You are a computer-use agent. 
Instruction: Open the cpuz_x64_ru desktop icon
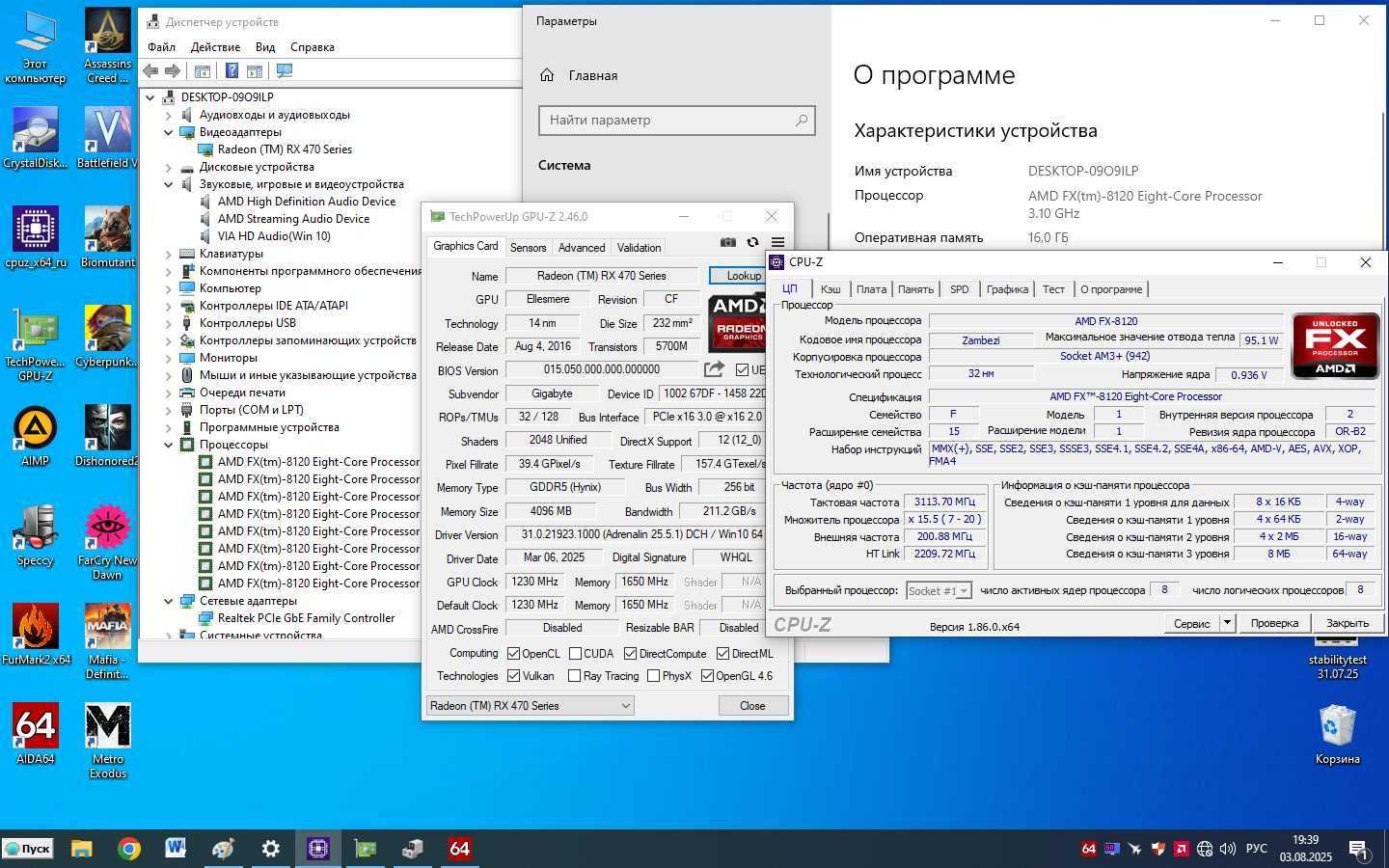pyautogui.click(x=36, y=237)
